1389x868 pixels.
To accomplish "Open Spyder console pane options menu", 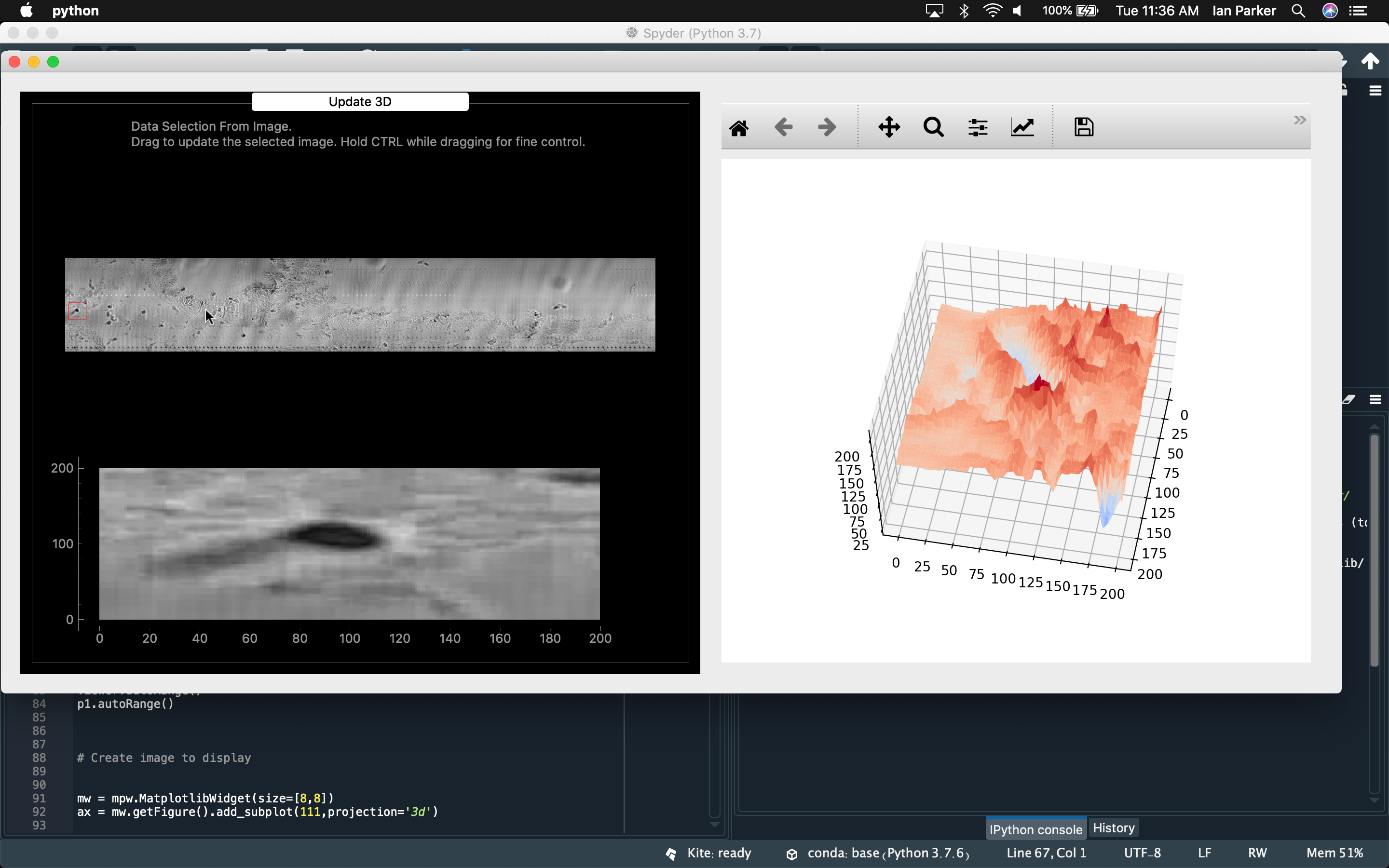I will click(x=1375, y=400).
